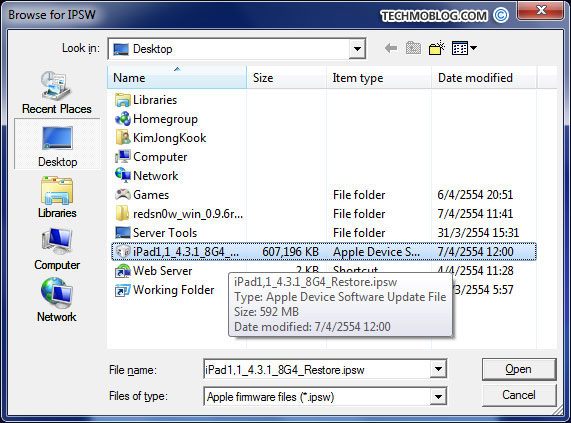Click inside the File name text field
Image resolution: width=571 pixels, height=423 pixels.
317,369
